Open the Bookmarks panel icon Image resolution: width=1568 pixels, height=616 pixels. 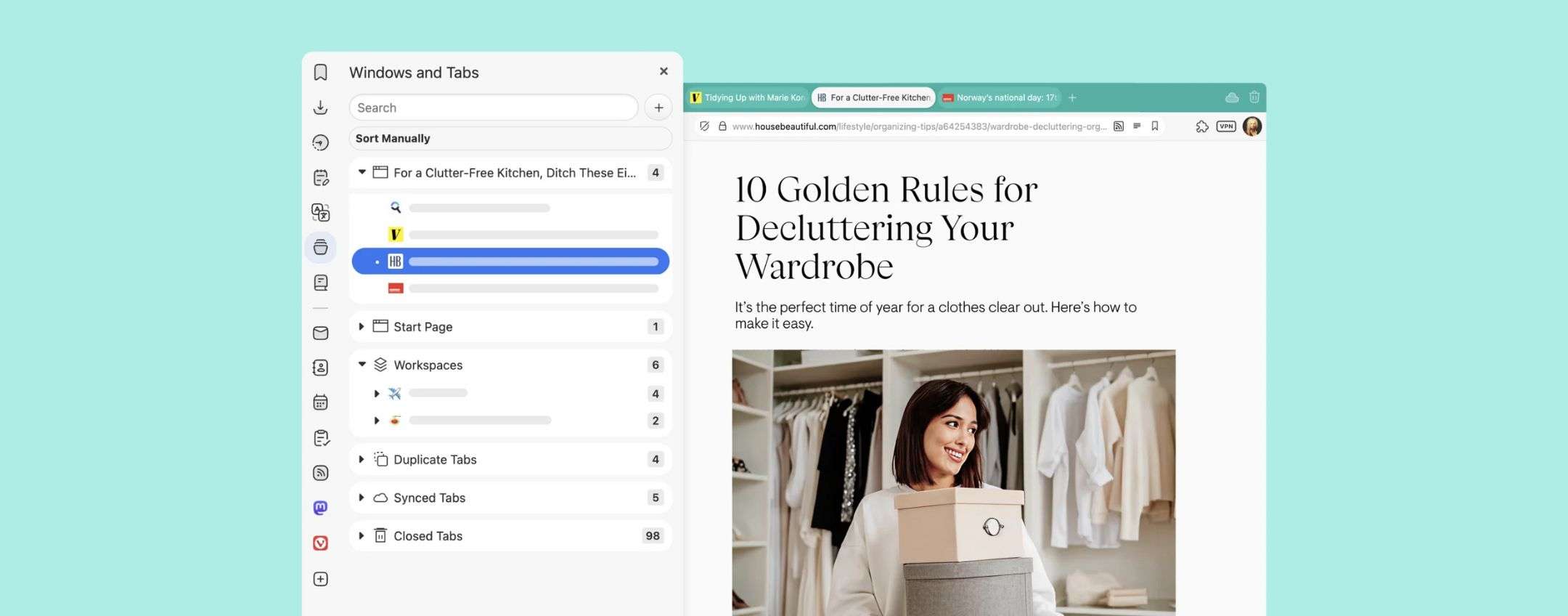coord(320,73)
